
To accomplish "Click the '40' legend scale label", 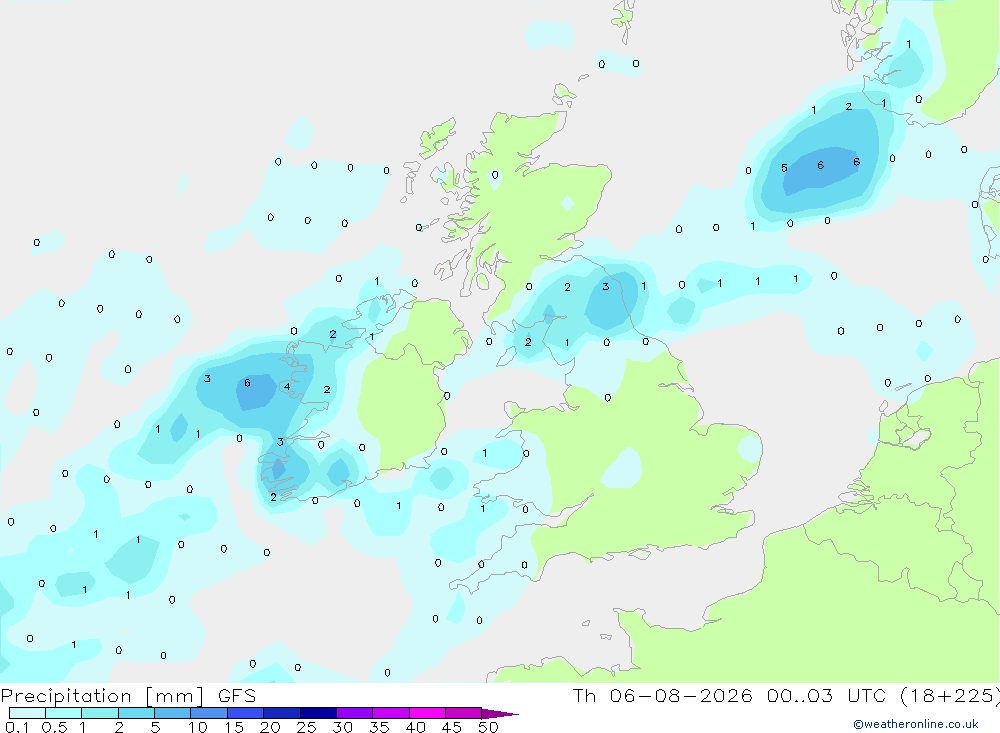I will pos(416,727).
